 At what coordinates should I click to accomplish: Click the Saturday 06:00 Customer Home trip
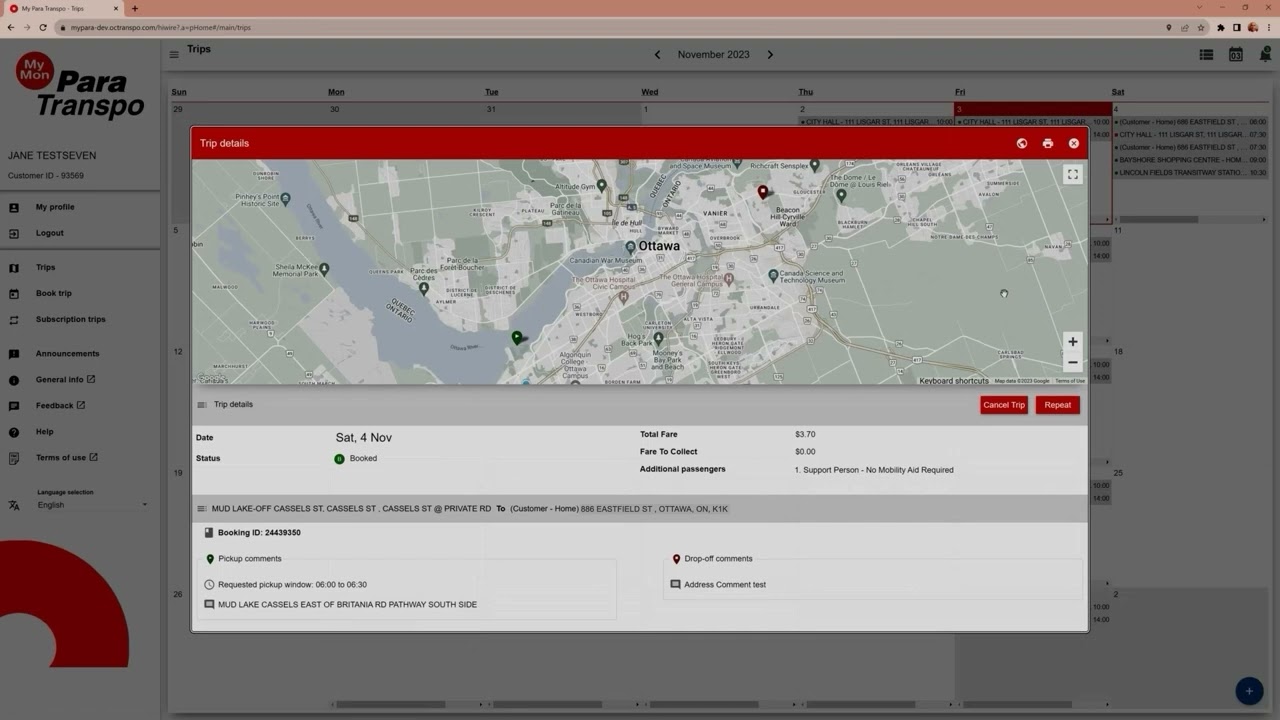[x=1191, y=122]
